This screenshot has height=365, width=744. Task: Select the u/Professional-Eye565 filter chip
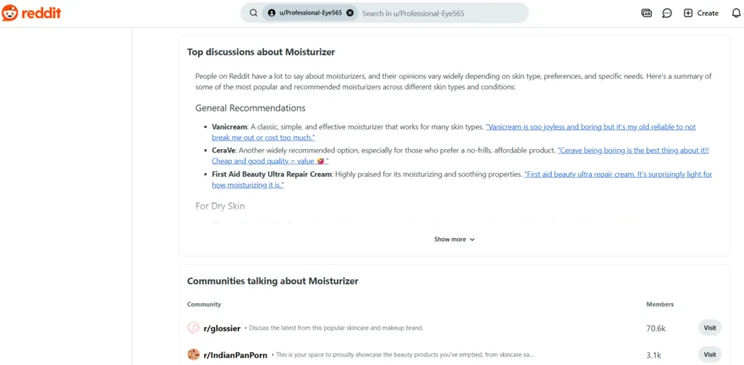pyautogui.click(x=309, y=13)
